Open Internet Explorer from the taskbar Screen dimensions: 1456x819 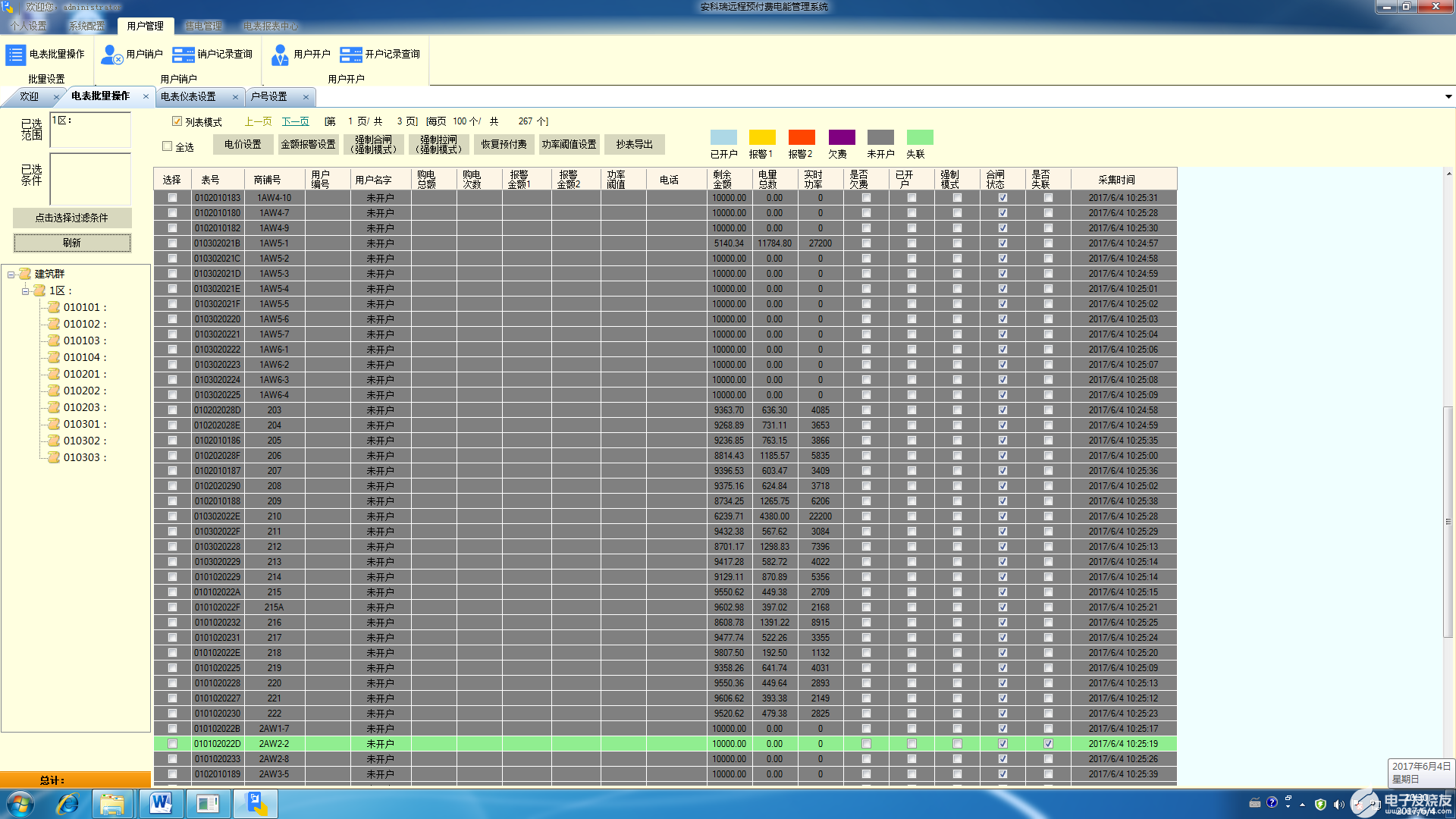tap(67, 804)
